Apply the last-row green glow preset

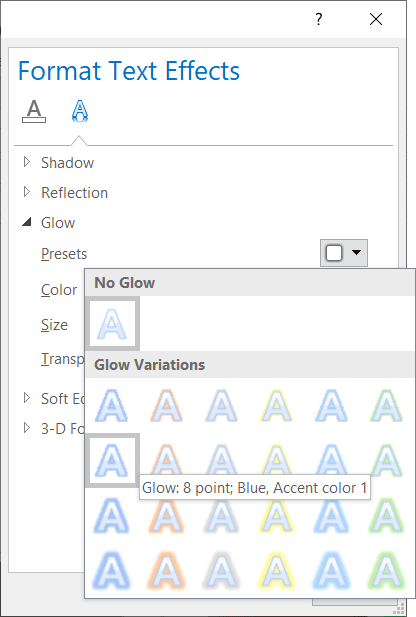(x=386, y=571)
